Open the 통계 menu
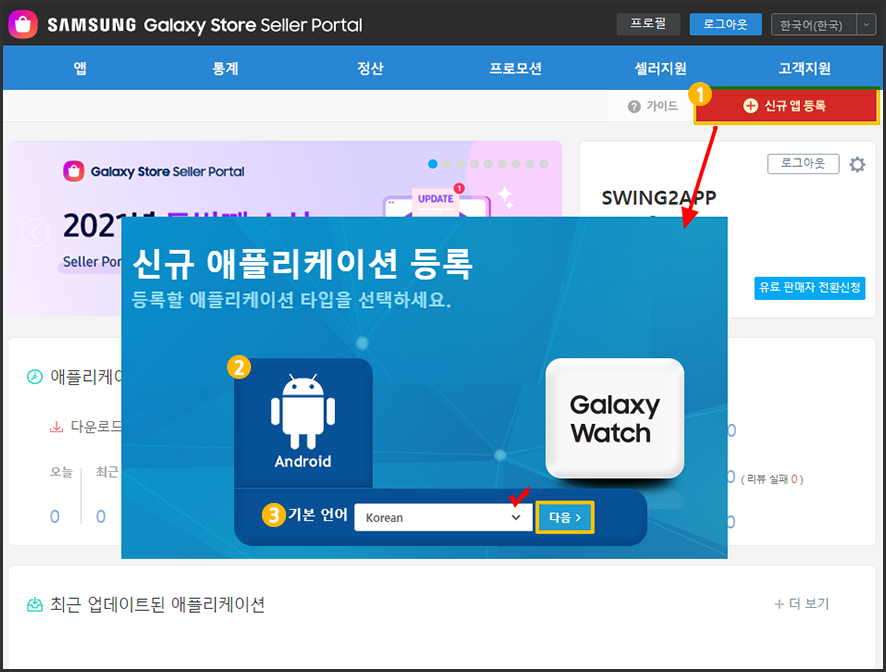The width and height of the screenshot is (886, 672). 225,69
